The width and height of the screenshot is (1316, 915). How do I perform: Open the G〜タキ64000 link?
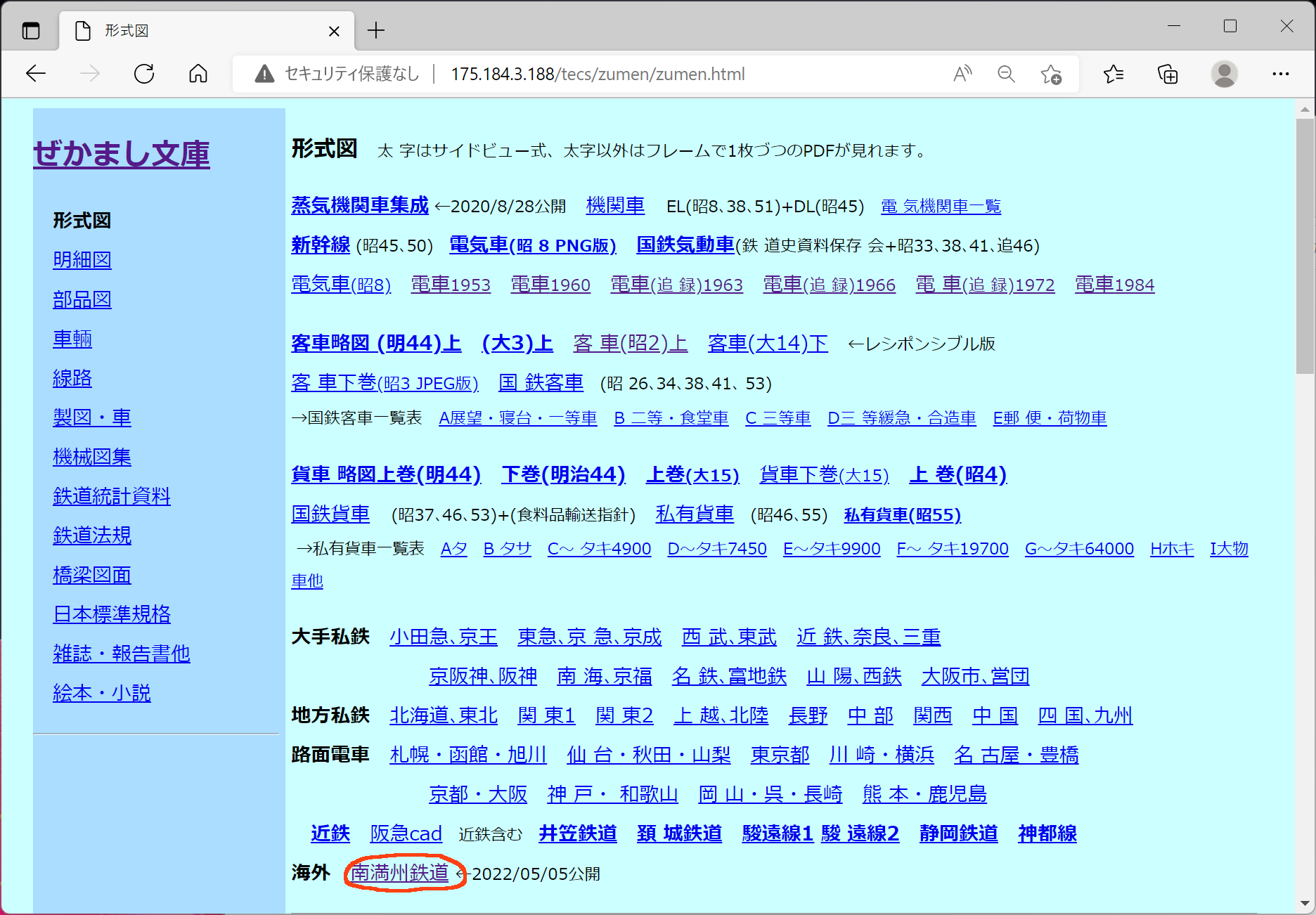(x=1079, y=549)
